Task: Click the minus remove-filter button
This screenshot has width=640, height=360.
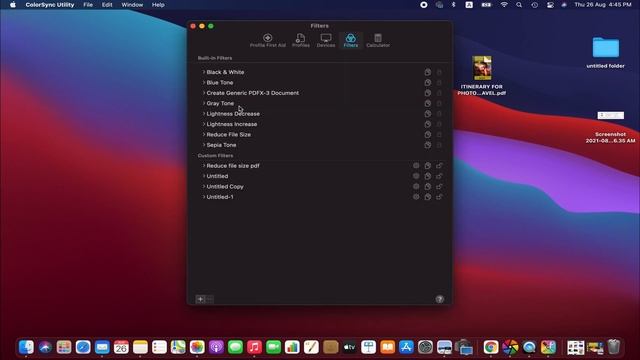Action: pyautogui.click(x=209, y=299)
